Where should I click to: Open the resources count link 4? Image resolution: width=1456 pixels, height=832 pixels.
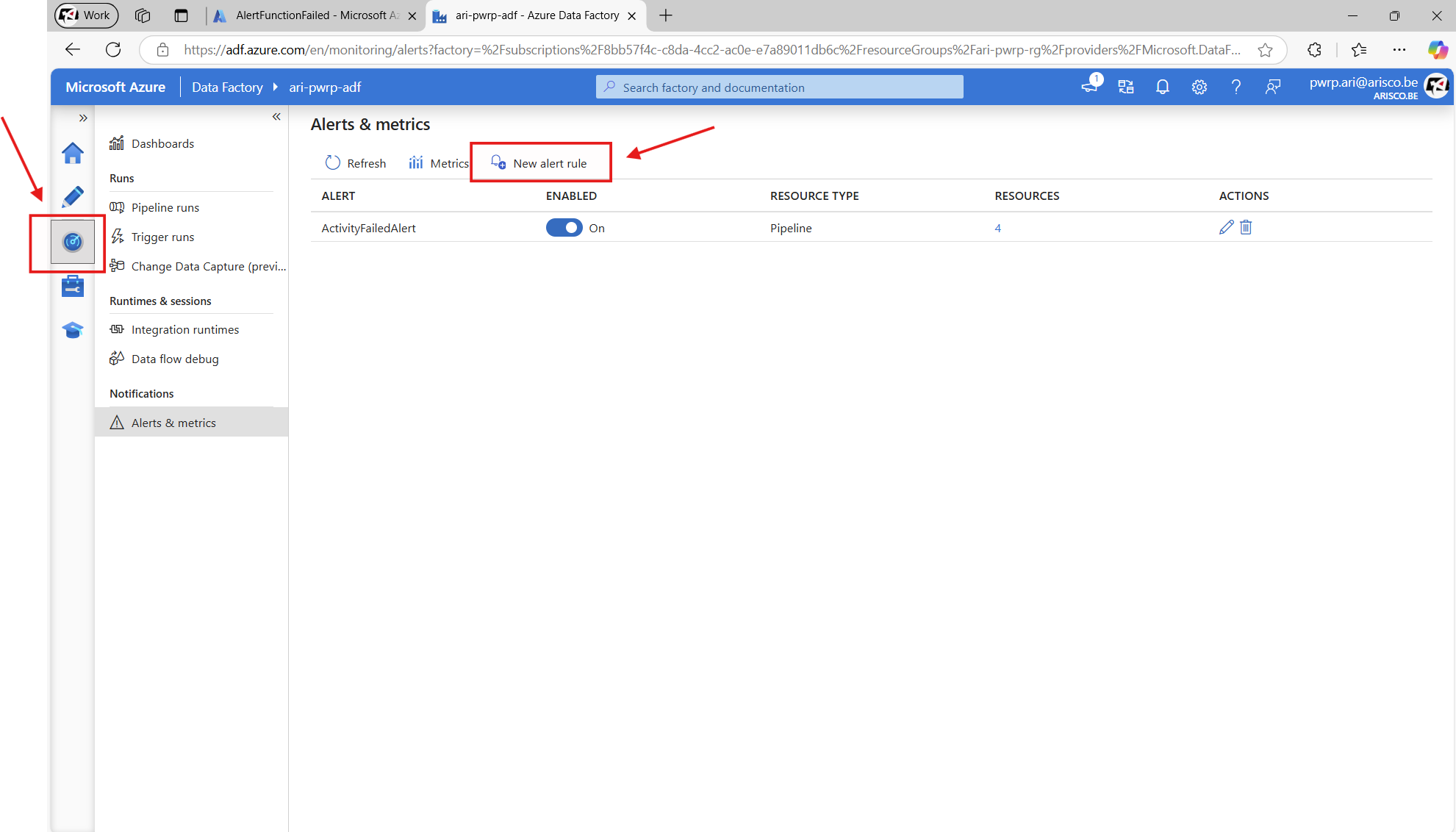coord(997,228)
